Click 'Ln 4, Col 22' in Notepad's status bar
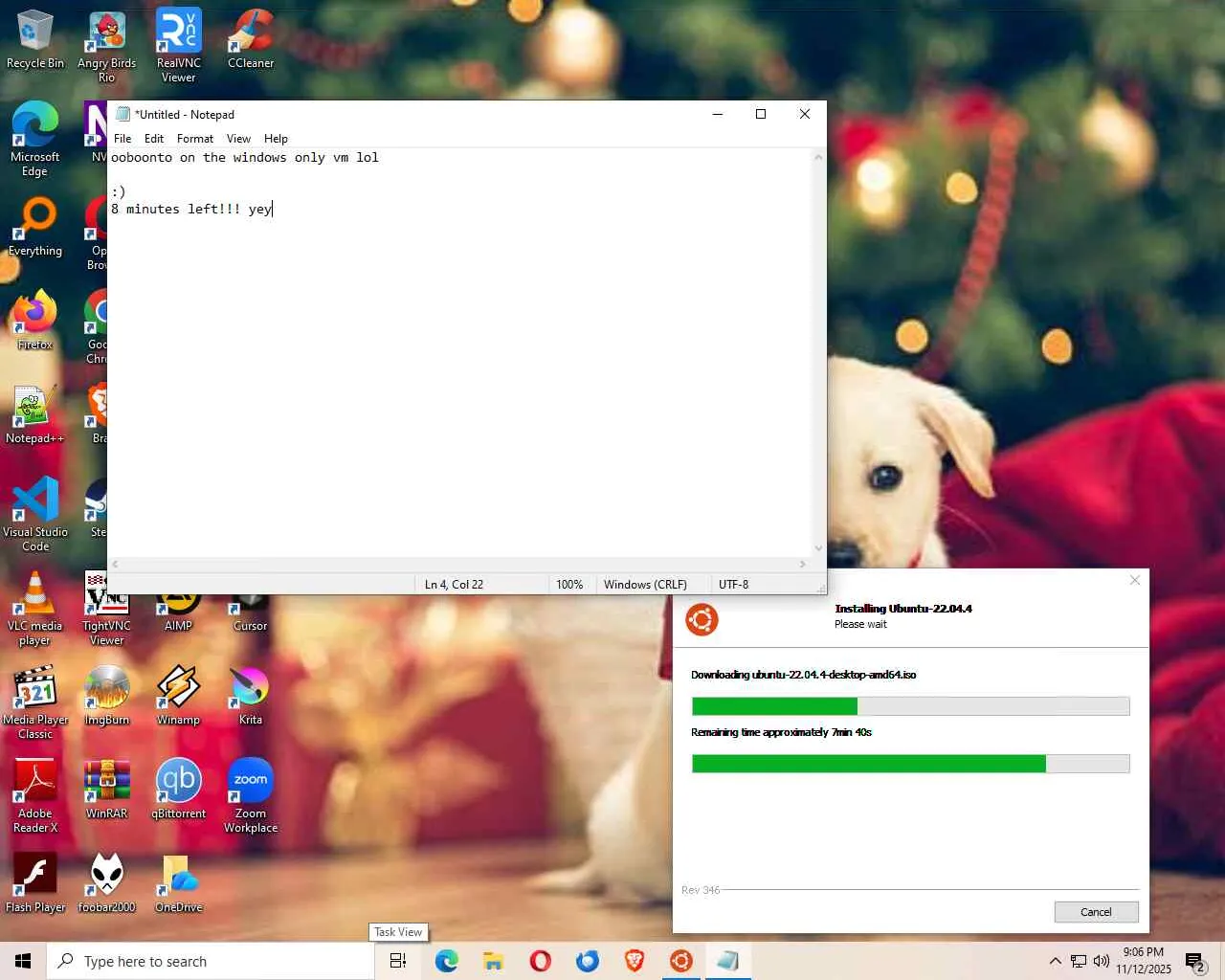This screenshot has height=980, width=1225. 454,585
